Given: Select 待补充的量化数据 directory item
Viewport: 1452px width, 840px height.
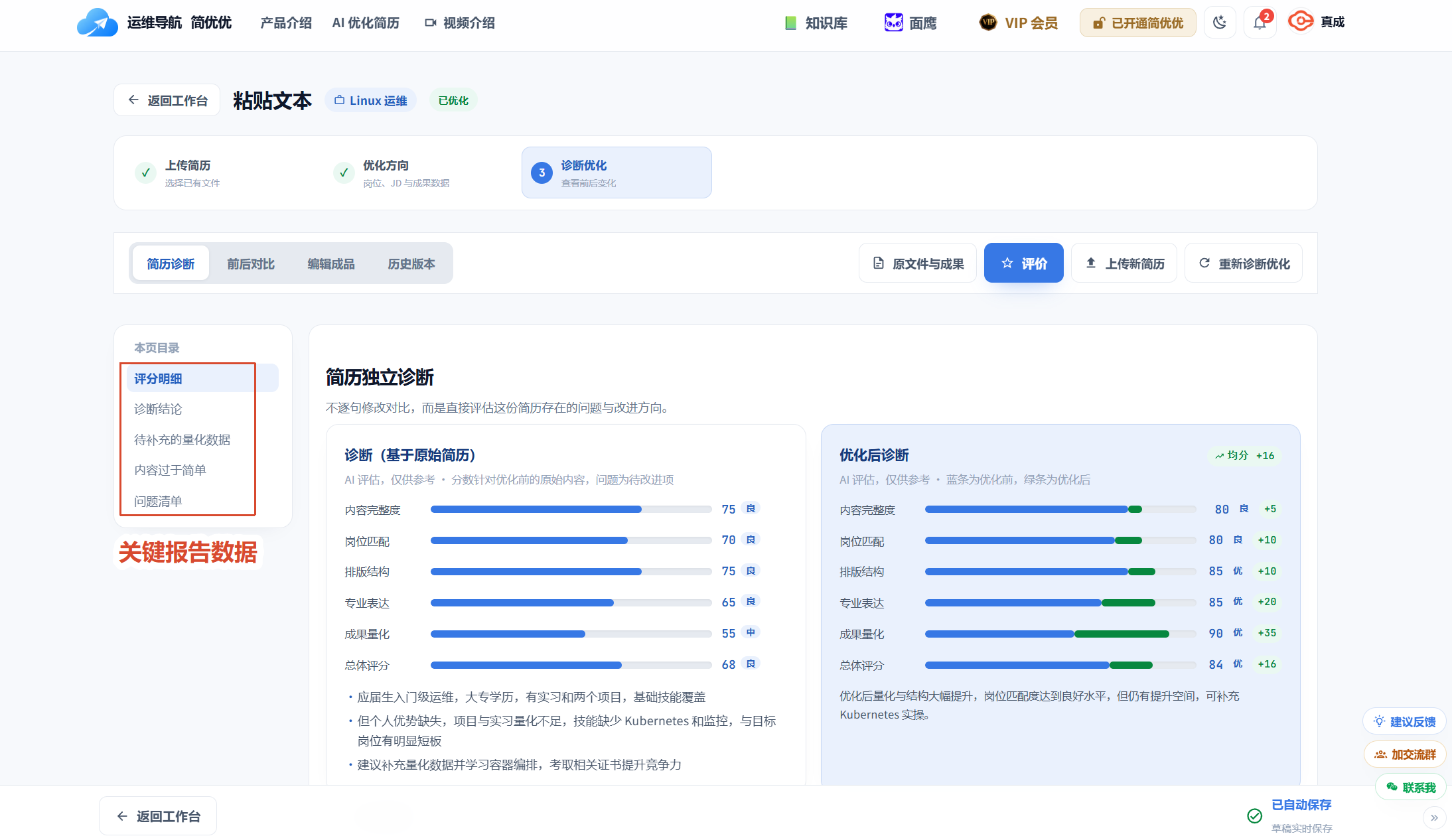Looking at the screenshot, I should tap(182, 440).
